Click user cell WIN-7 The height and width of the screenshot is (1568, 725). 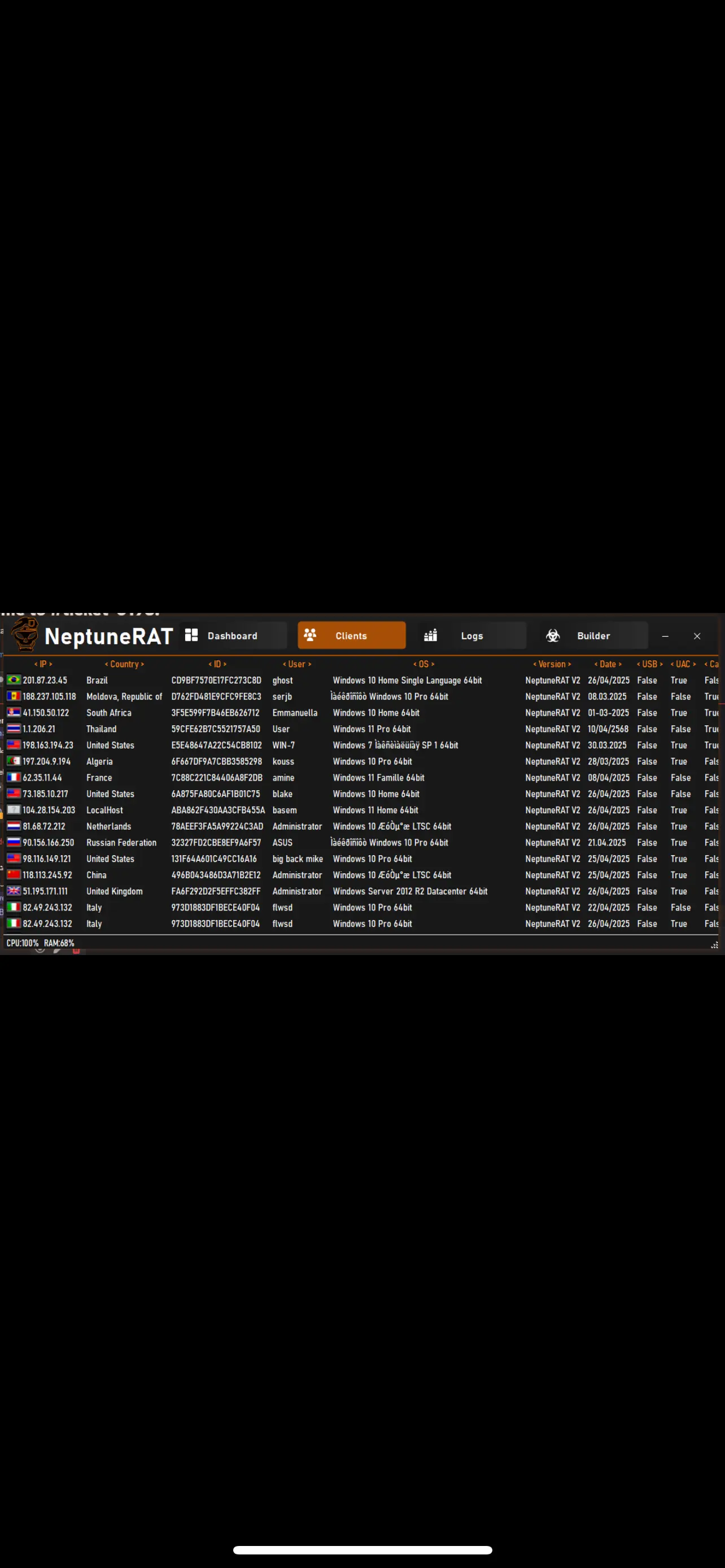tap(283, 745)
